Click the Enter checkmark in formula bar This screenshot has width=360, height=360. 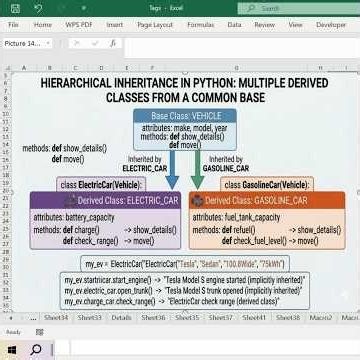tap(95, 43)
